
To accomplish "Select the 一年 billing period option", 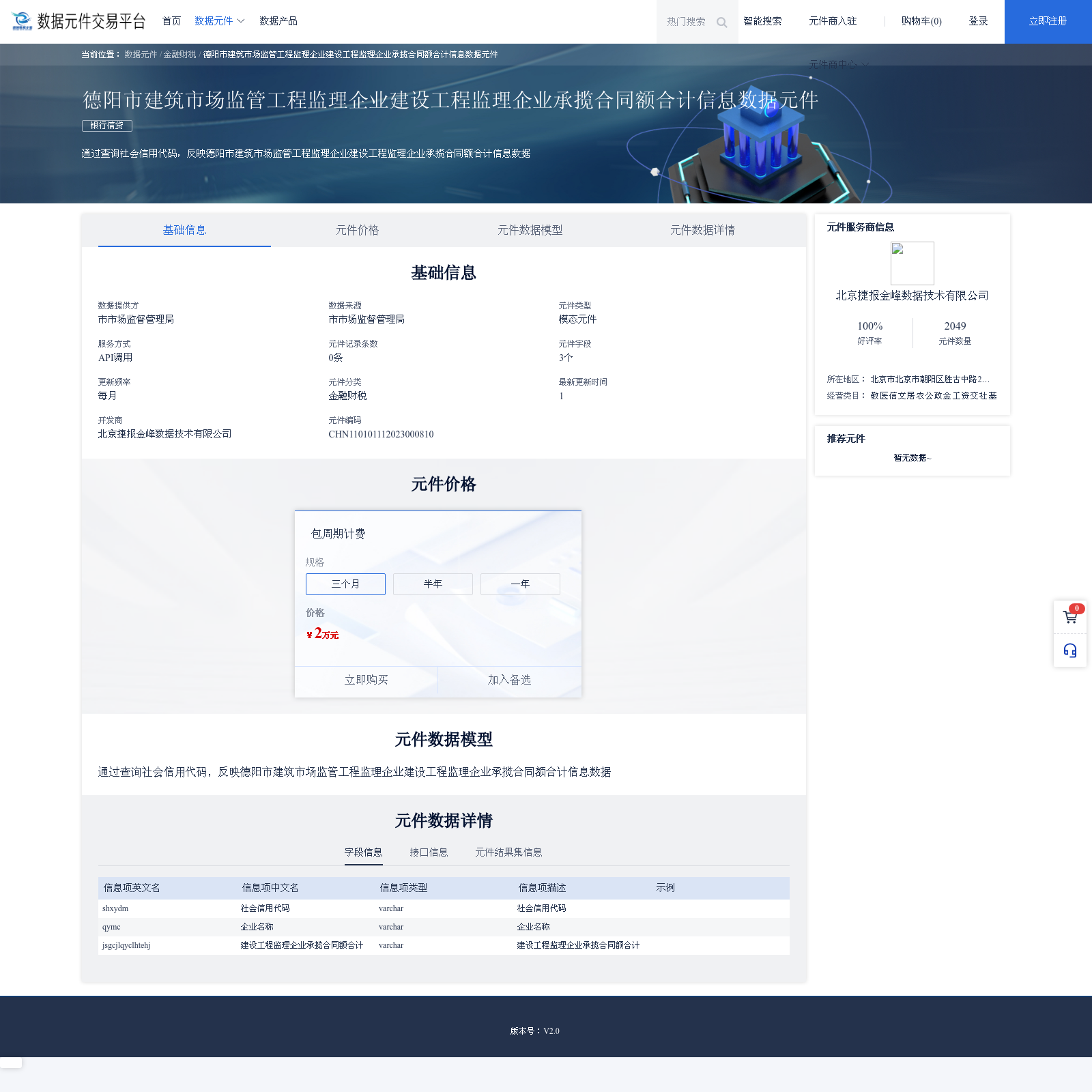I will click(x=520, y=584).
